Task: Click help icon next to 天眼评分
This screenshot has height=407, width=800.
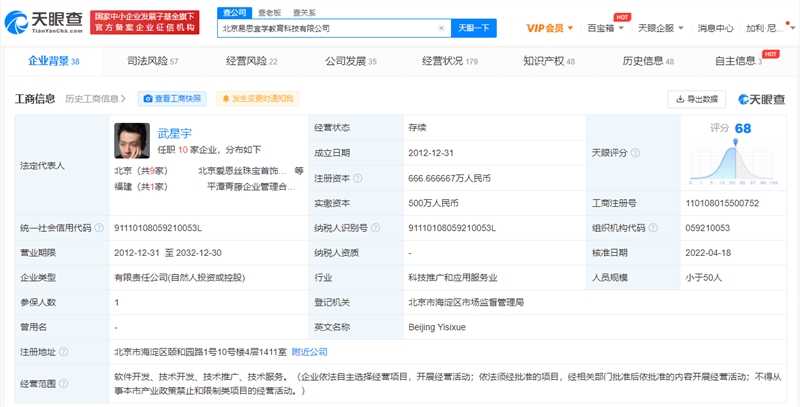Action: [x=635, y=153]
